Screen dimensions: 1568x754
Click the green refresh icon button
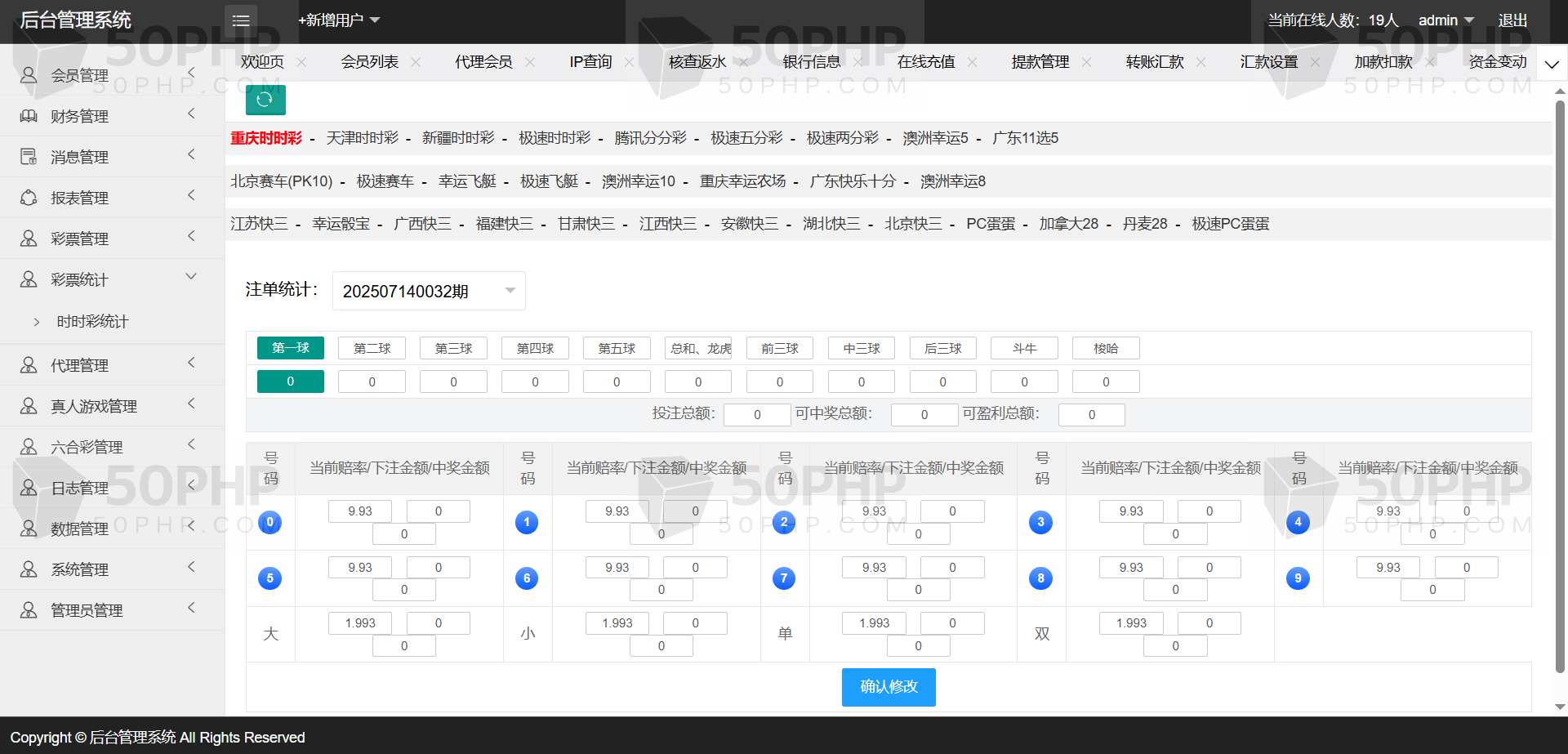coord(265,100)
